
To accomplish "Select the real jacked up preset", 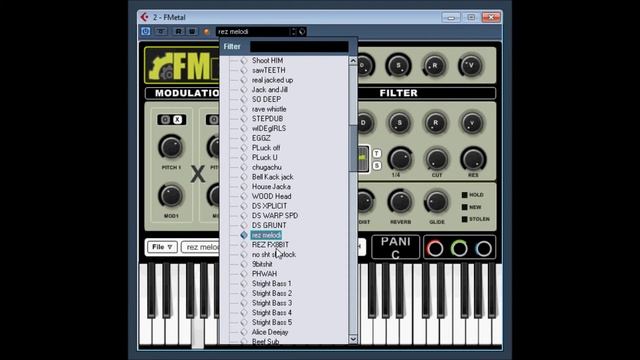I will click(x=272, y=80).
